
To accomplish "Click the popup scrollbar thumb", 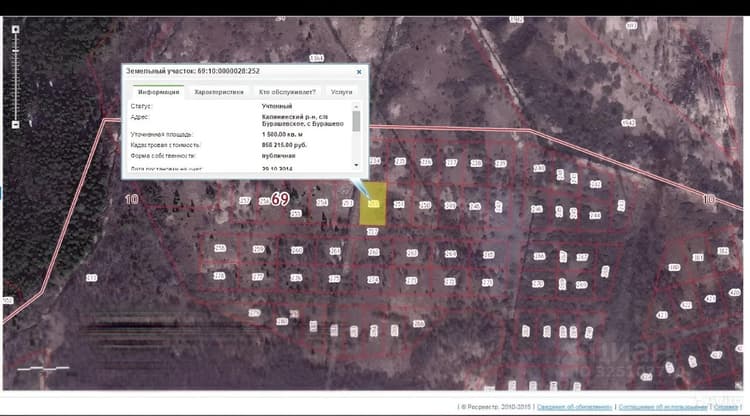I will [x=356, y=121].
